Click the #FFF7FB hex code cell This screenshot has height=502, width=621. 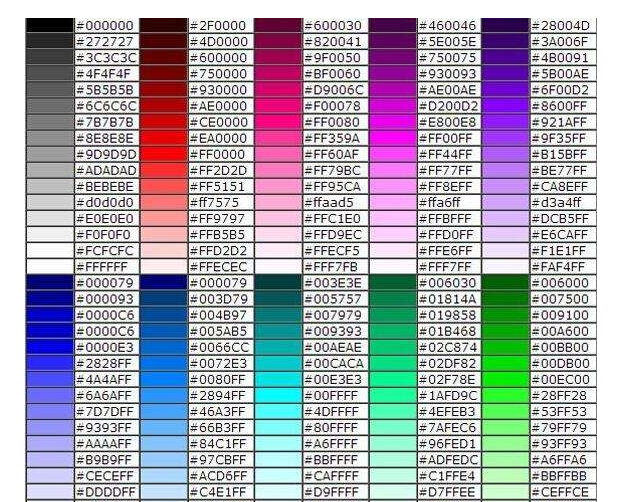(336, 267)
